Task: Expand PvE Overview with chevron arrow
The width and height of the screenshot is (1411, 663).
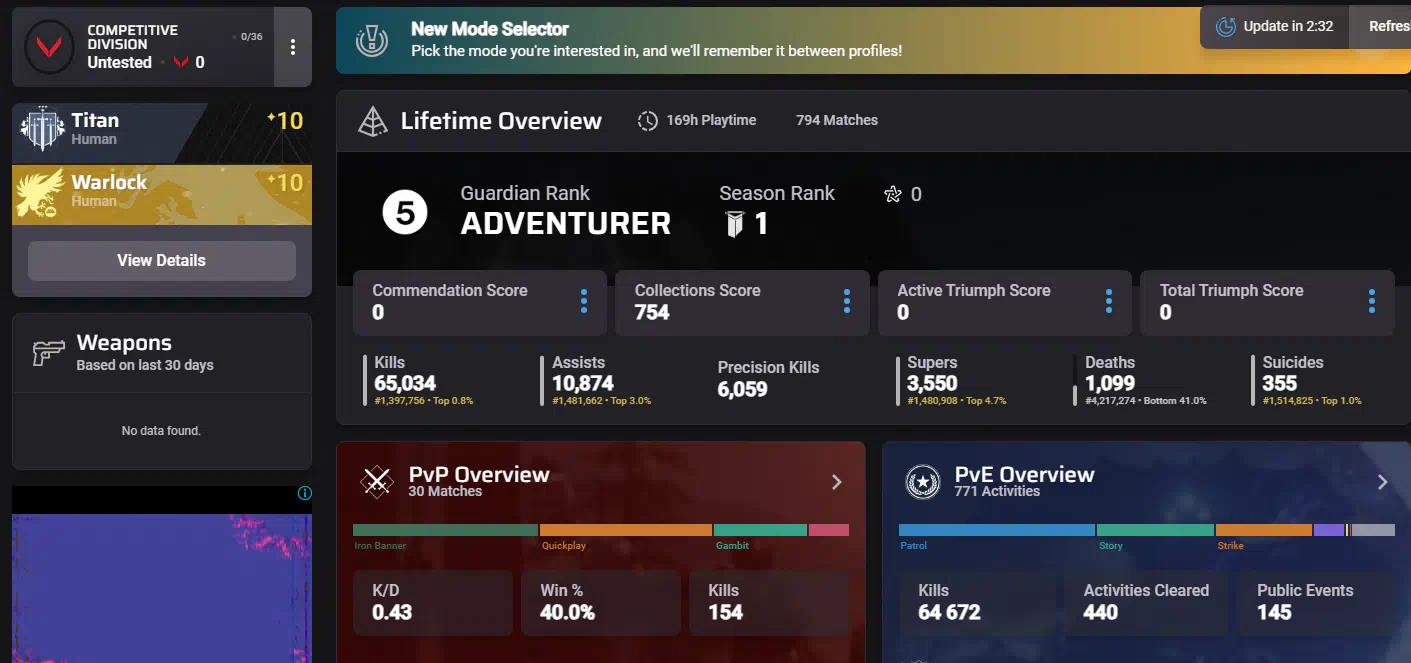Action: [x=1383, y=482]
